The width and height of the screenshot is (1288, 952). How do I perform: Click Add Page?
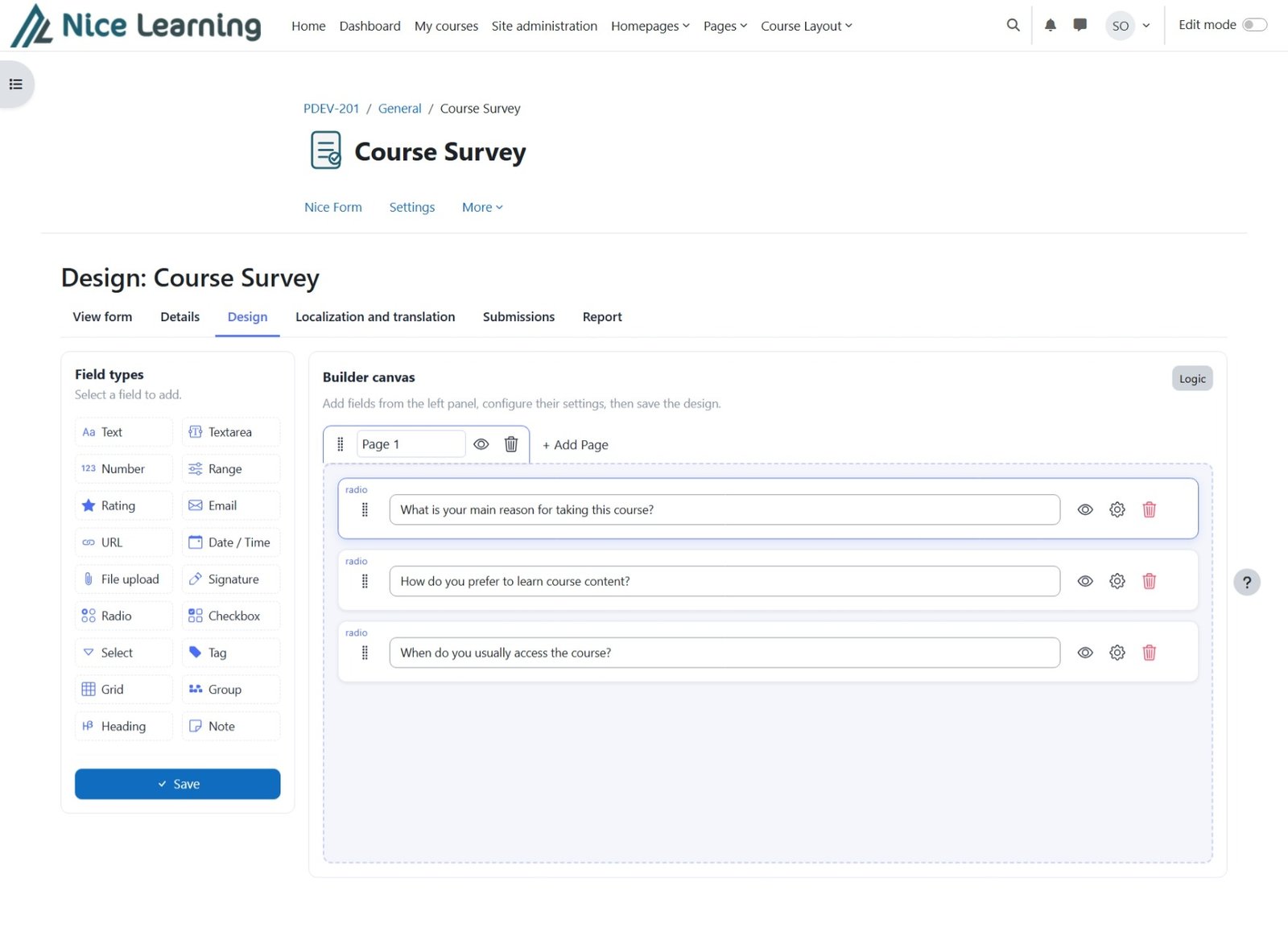575,444
